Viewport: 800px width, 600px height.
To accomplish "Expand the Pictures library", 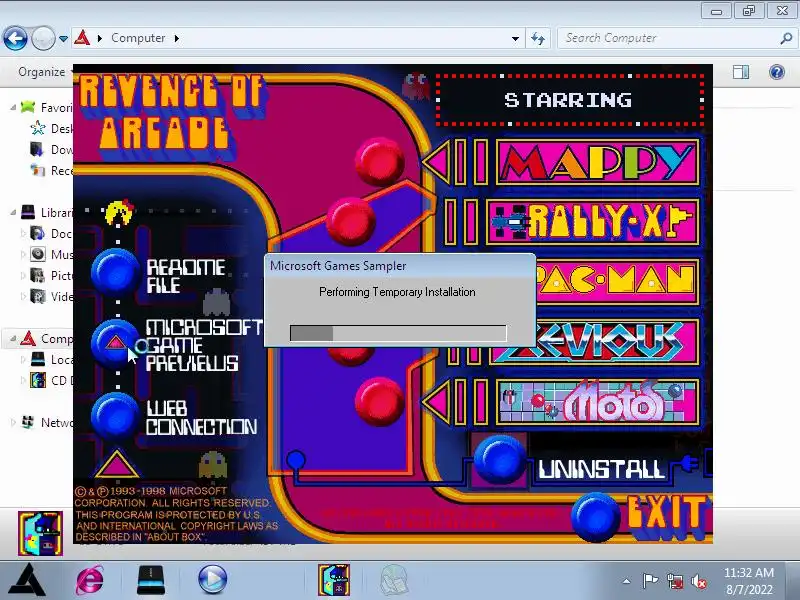I will [23, 276].
